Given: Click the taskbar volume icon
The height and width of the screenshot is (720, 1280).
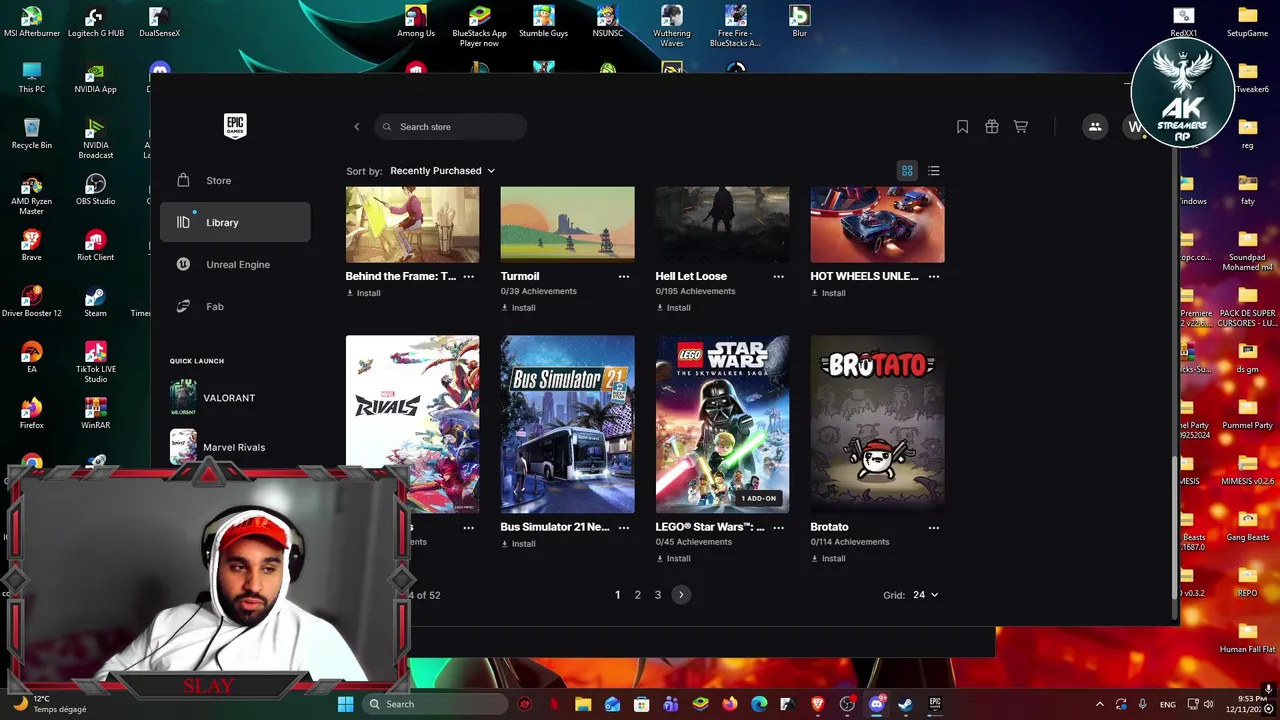Looking at the screenshot, I should 1208,704.
